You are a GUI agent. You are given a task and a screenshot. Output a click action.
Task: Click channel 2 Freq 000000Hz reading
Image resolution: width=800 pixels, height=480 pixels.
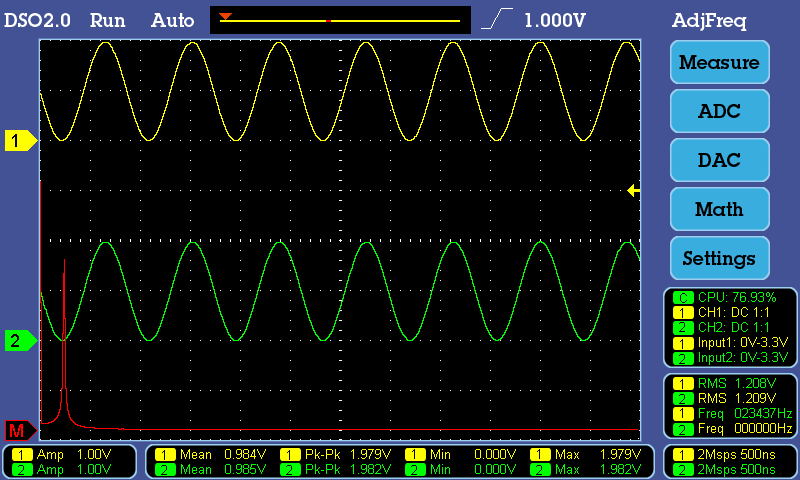point(745,428)
